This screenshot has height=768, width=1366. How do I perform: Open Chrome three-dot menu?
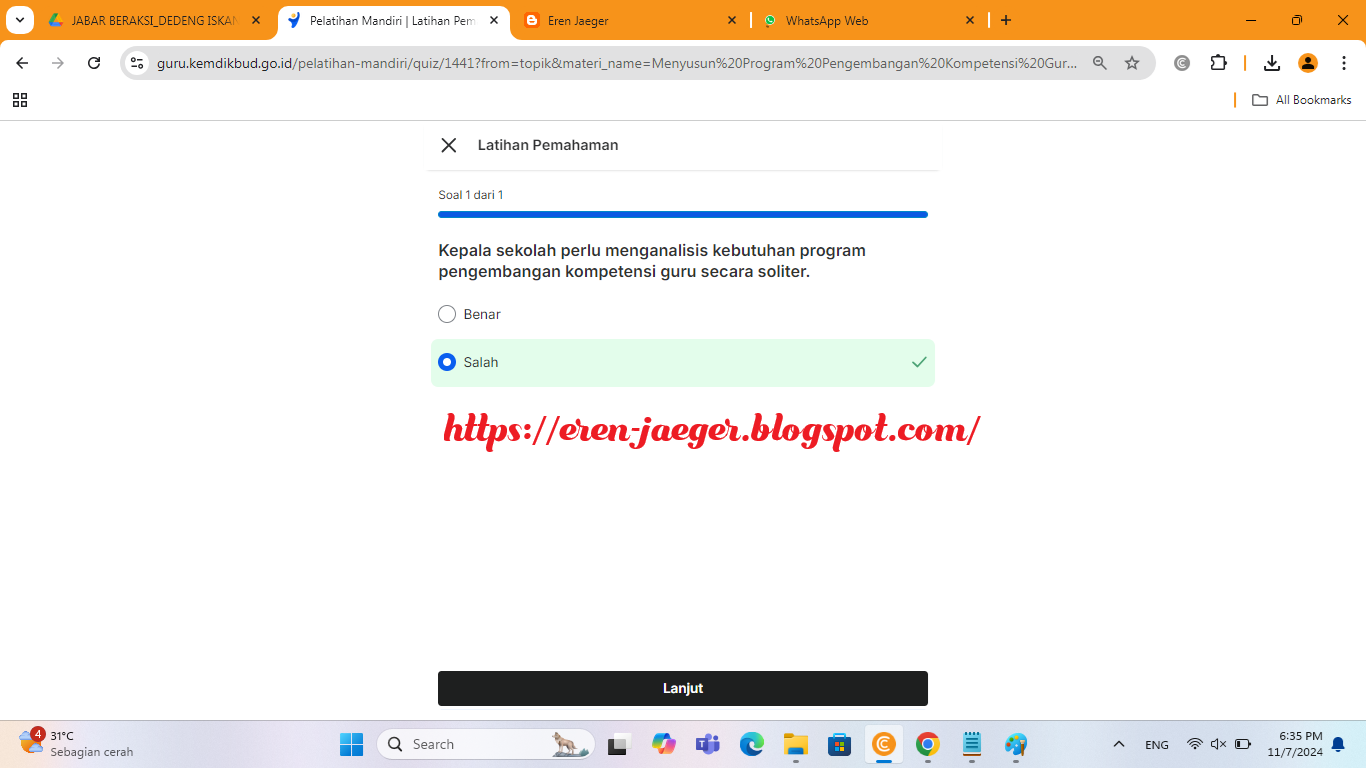point(1344,63)
